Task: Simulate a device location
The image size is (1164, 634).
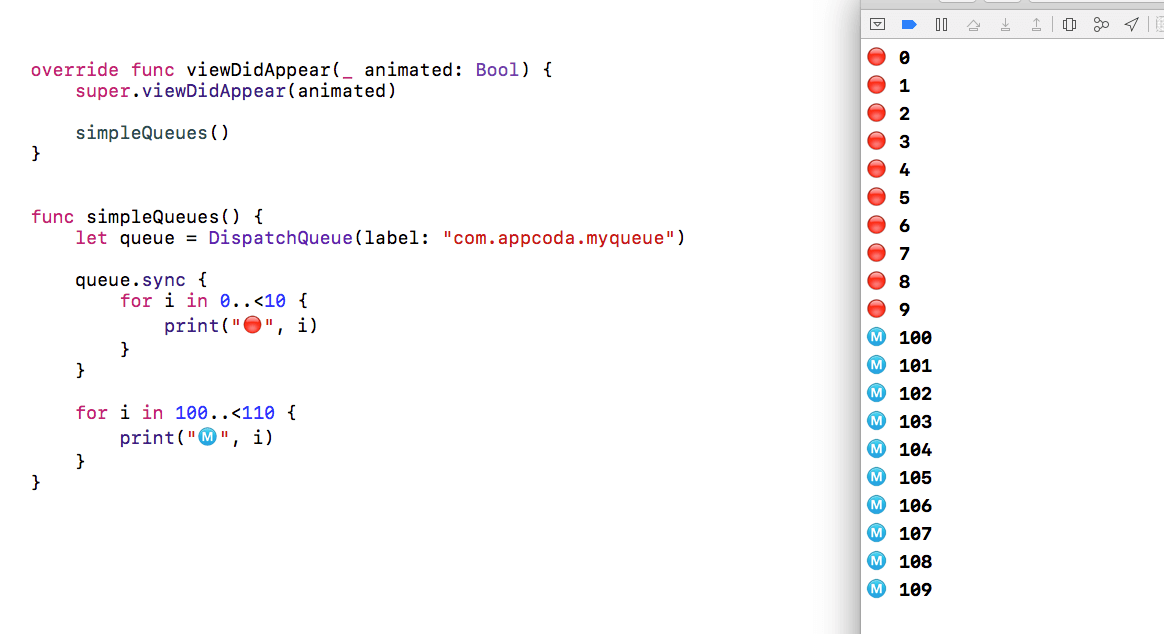Action: pyautogui.click(x=1131, y=24)
